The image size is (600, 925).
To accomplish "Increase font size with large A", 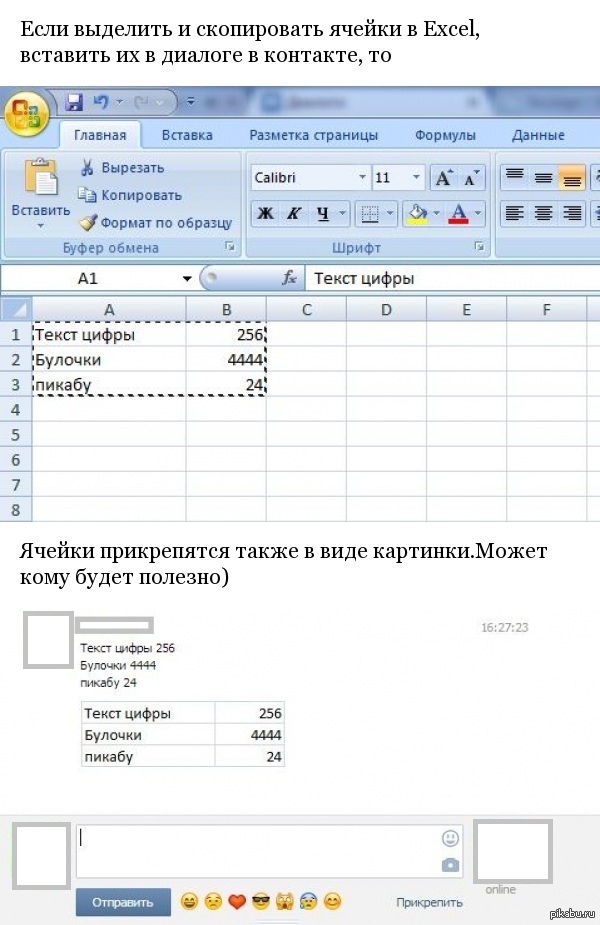I will pyautogui.click(x=444, y=178).
